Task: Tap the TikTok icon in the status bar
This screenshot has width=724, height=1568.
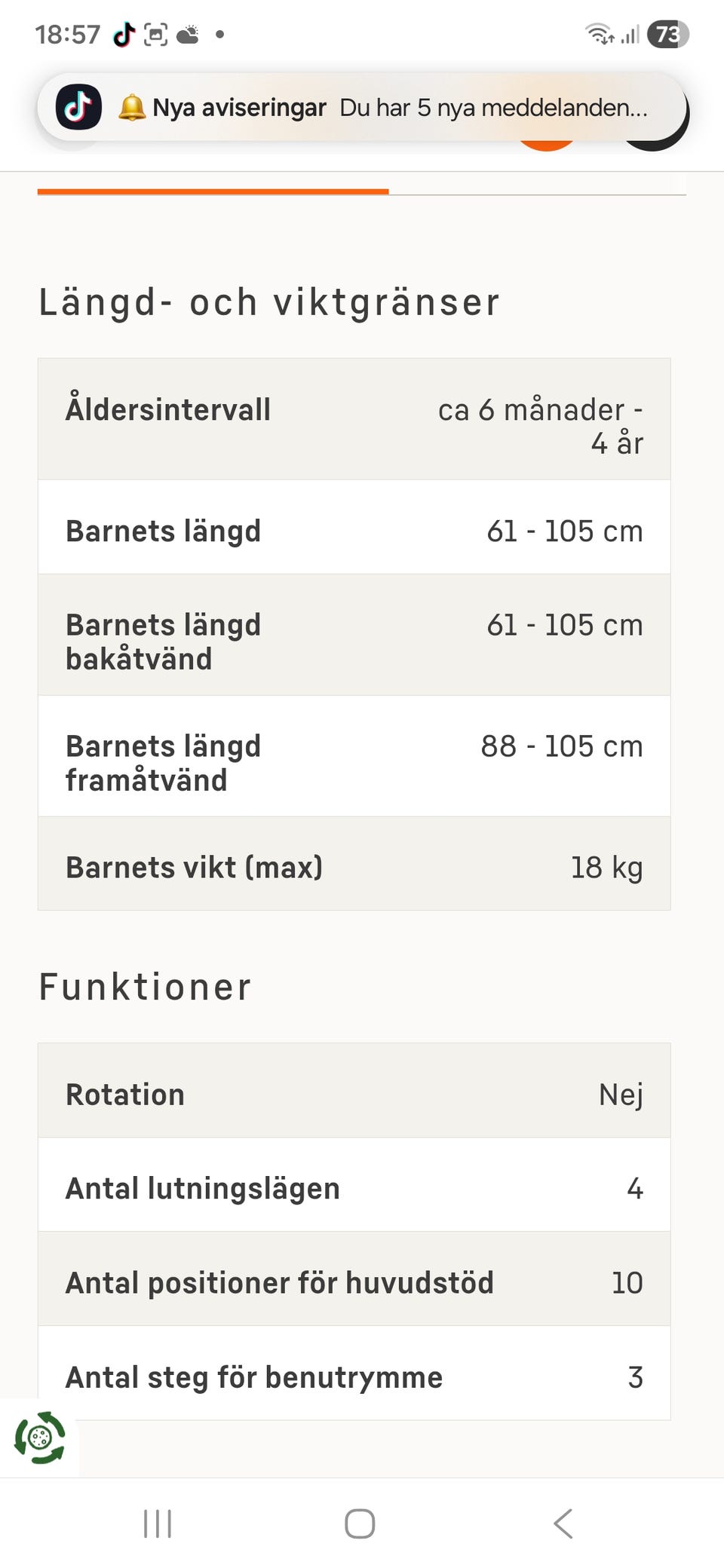Action: (x=124, y=35)
